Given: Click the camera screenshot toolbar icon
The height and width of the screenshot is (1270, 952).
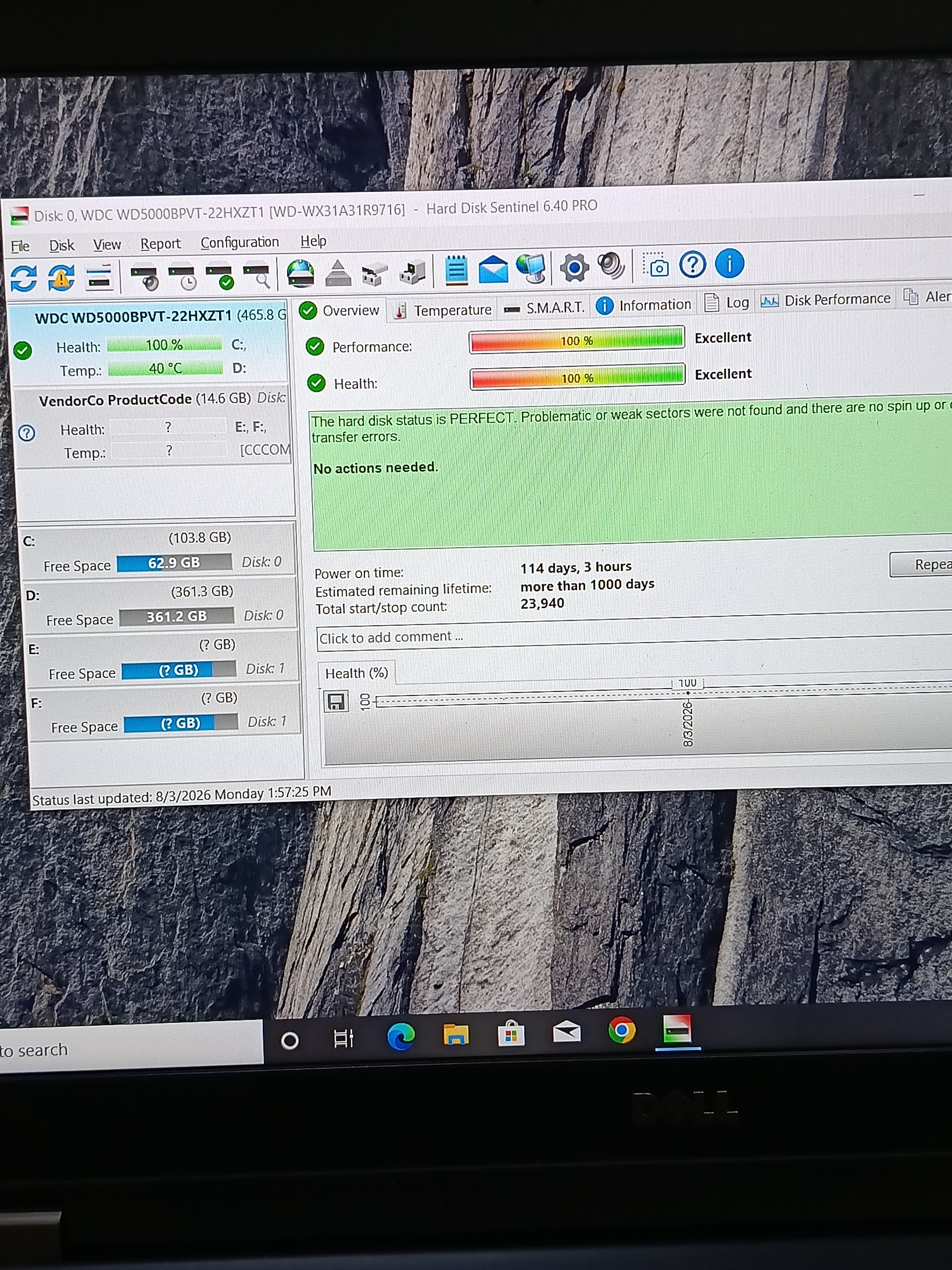Looking at the screenshot, I should [655, 265].
